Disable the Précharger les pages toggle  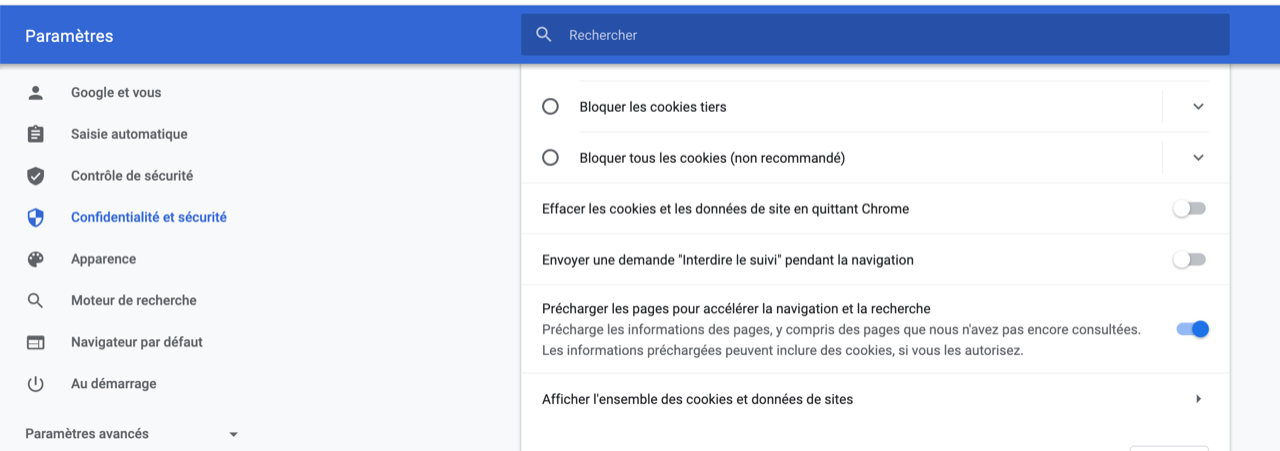point(1192,329)
